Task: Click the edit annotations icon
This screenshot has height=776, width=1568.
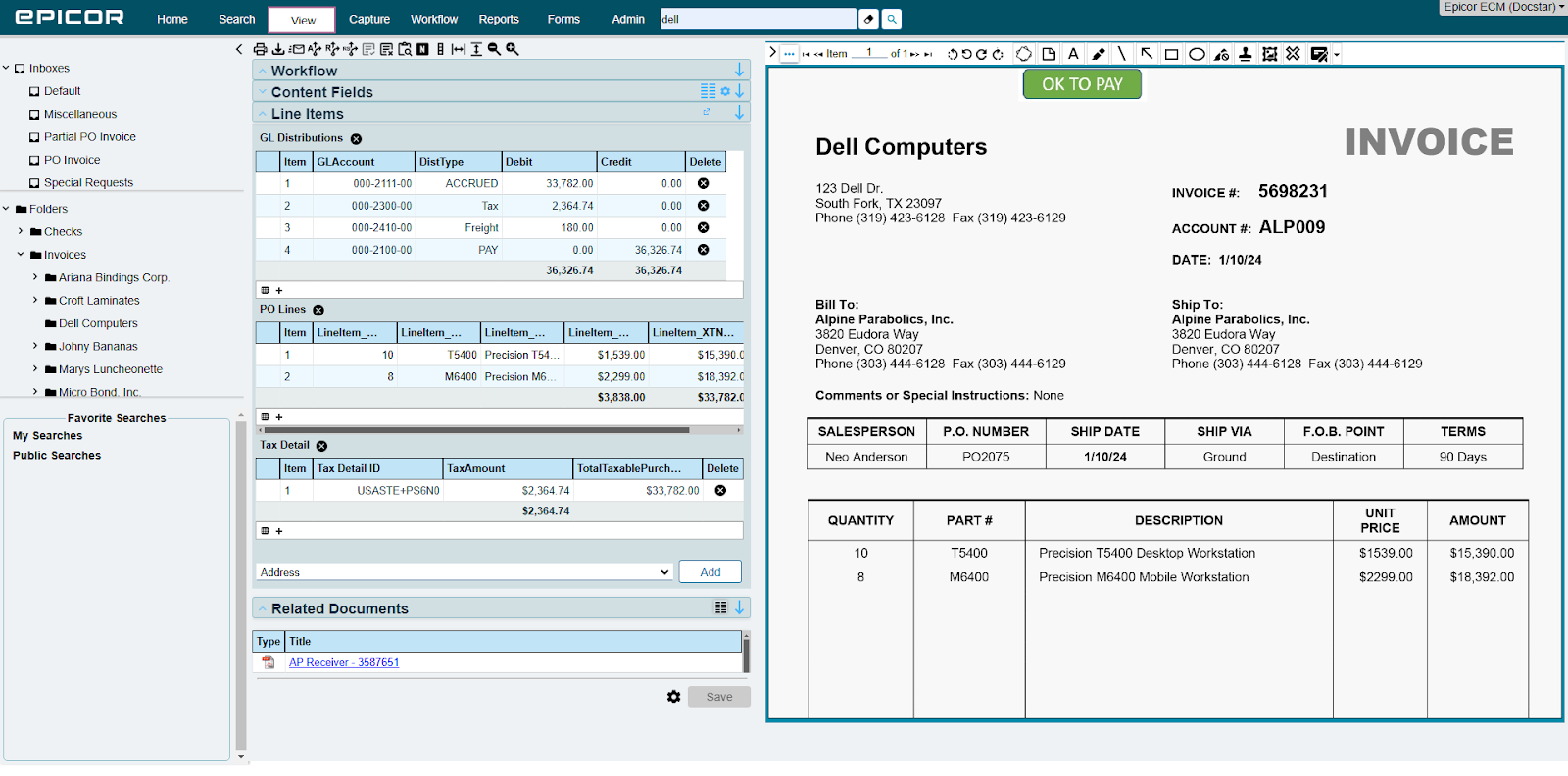Action: click(1319, 54)
